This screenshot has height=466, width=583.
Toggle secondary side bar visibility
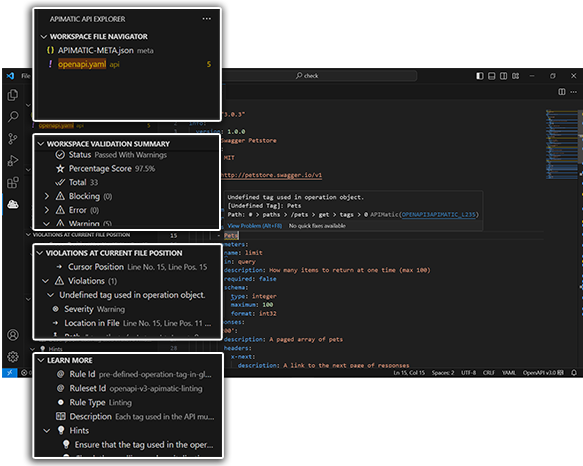click(x=503, y=76)
